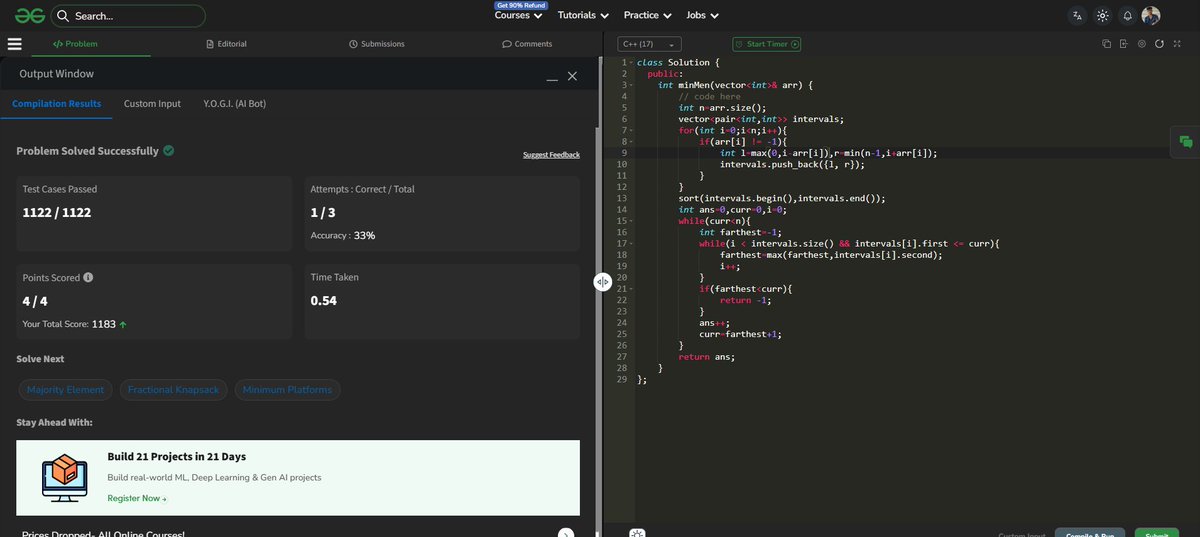This screenshot has width=1200, height=537.
Task: Open the language translate icon
Action: 1077,16
